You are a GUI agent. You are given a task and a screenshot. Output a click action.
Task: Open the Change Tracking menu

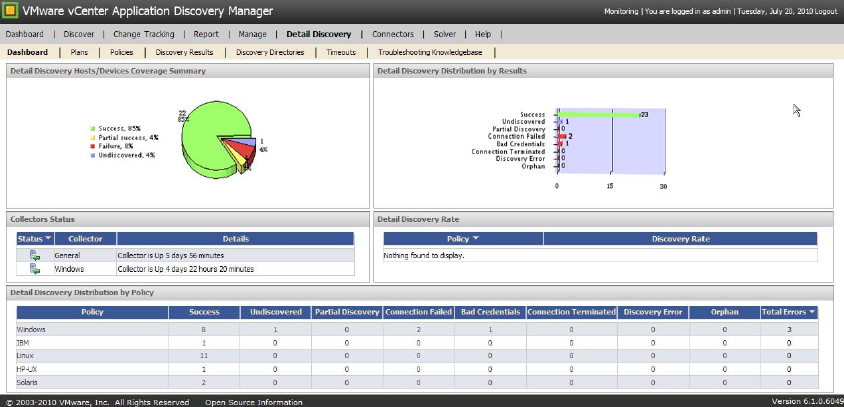(144, 34)
